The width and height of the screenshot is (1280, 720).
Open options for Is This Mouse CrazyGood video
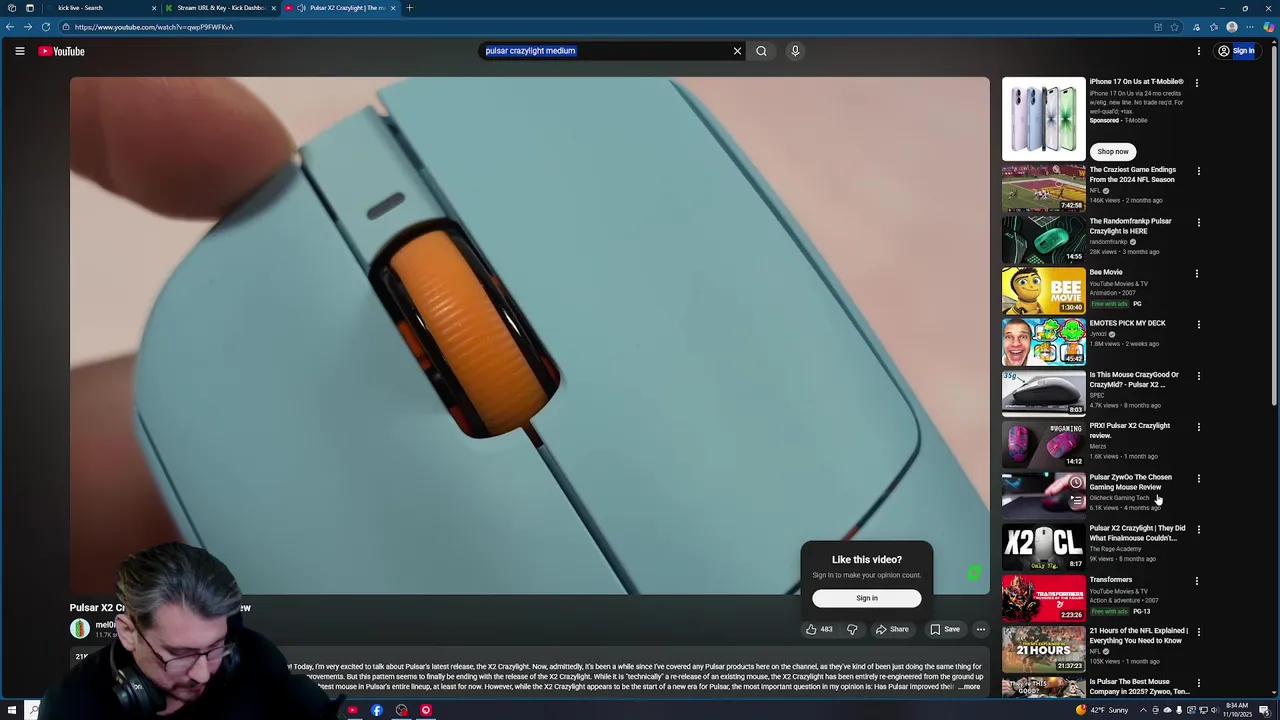tap(1198, 376)
